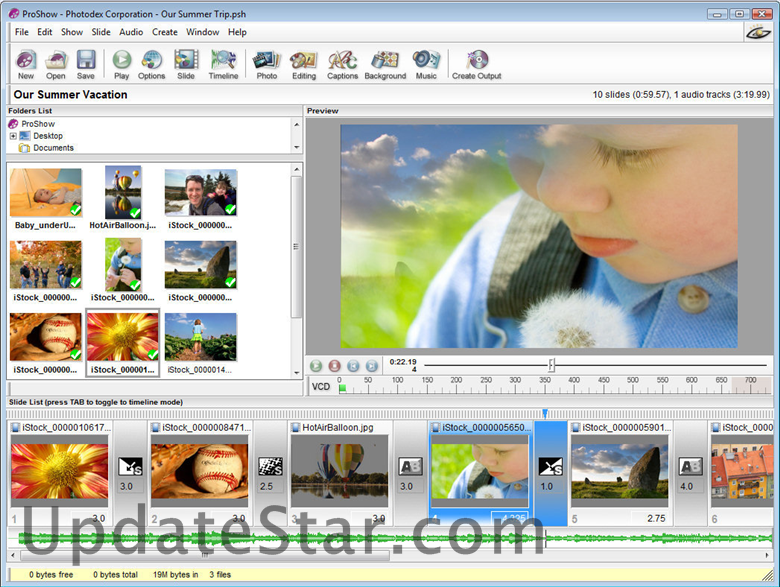Click the ProShow icon in folders list
This screenshot has width=780, height=587.
pyautogui.click(x=13, y=124)
